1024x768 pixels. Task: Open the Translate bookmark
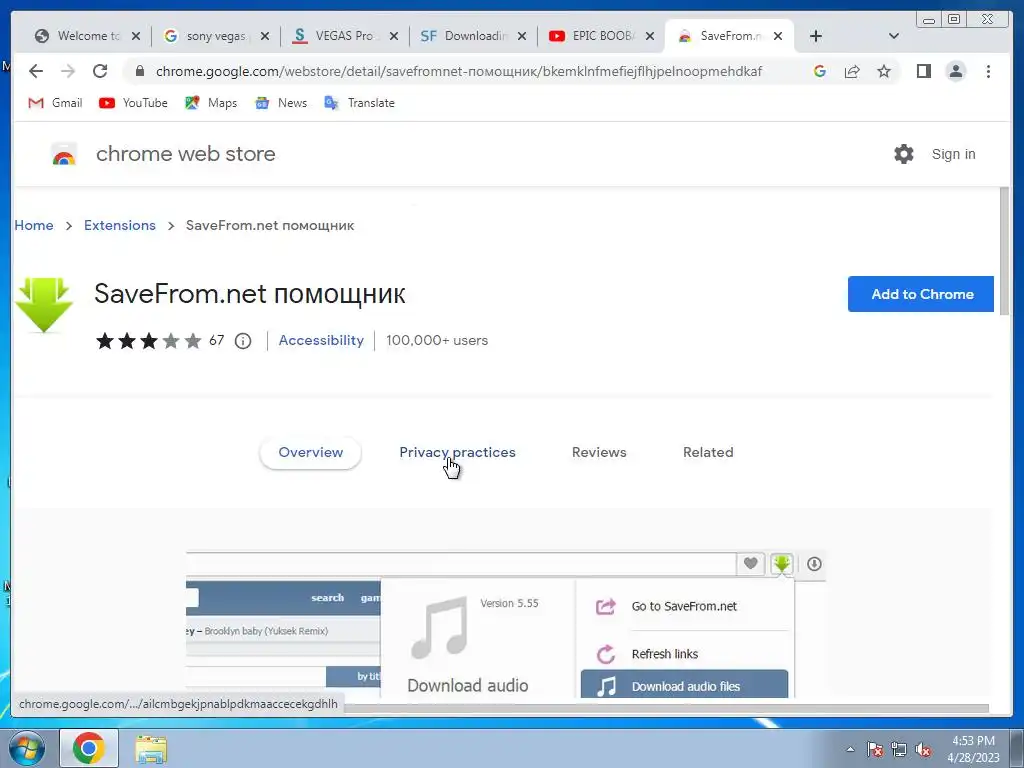pyautogui.click(x=359, y=103)
